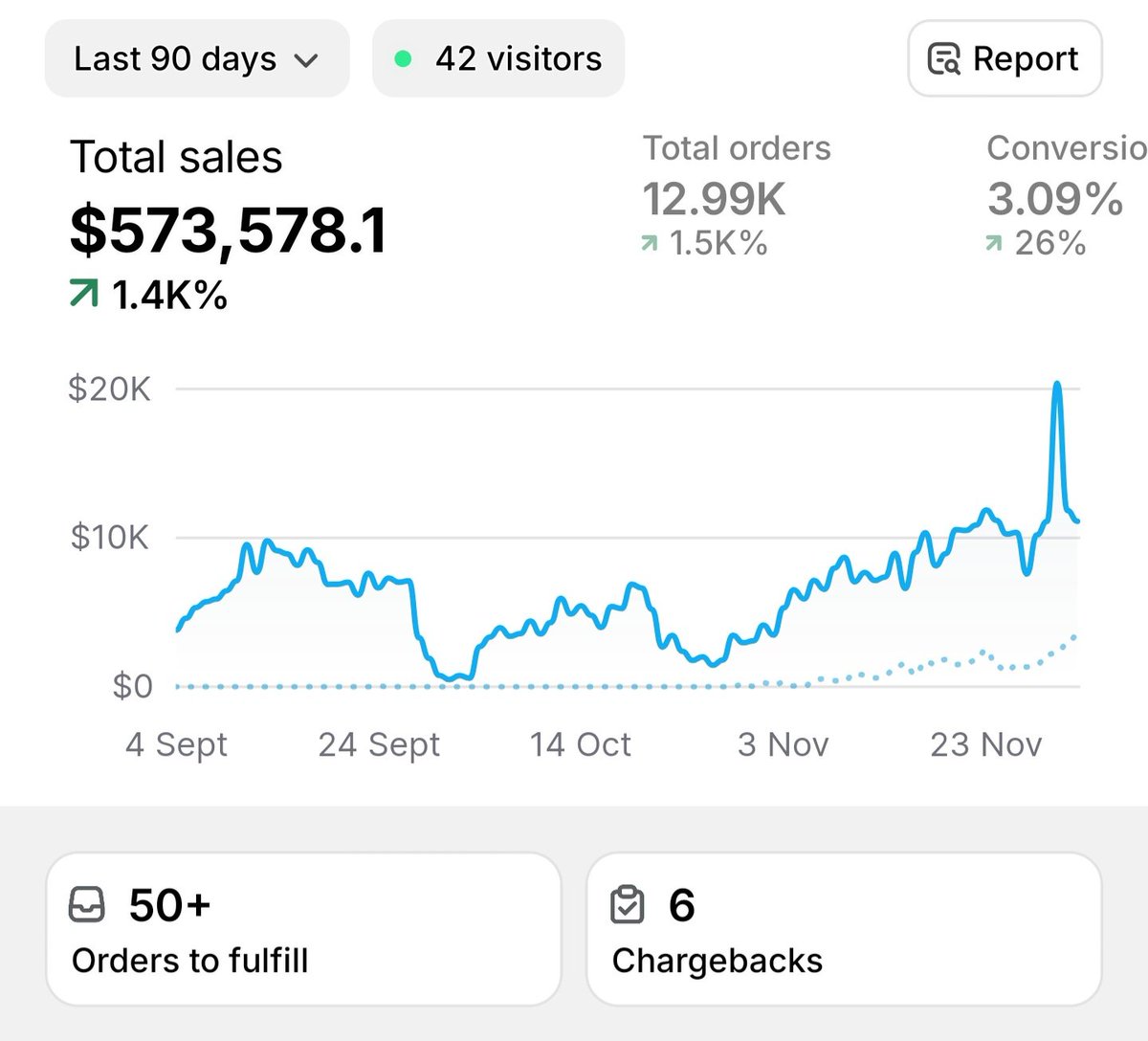Click the $20K axis label
The width and height of the screenshot is (1148, 1041).
109,389
